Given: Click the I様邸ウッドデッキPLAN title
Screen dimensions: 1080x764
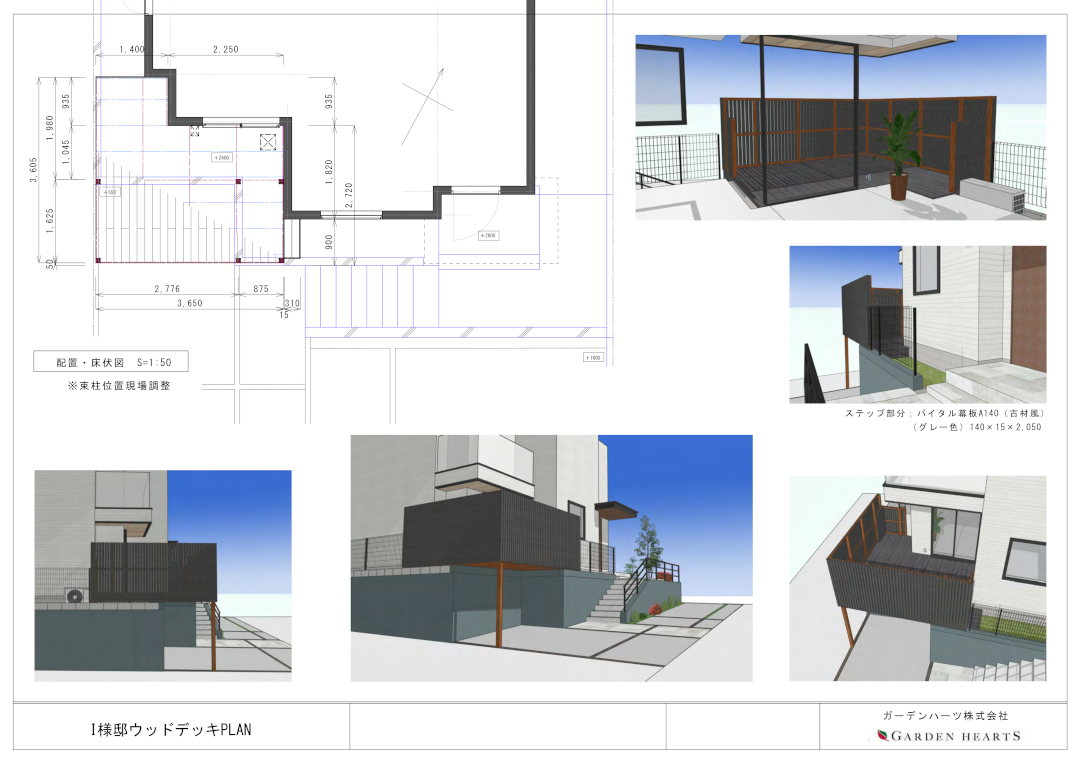Looking at the screenshot, I should (171, 730).
